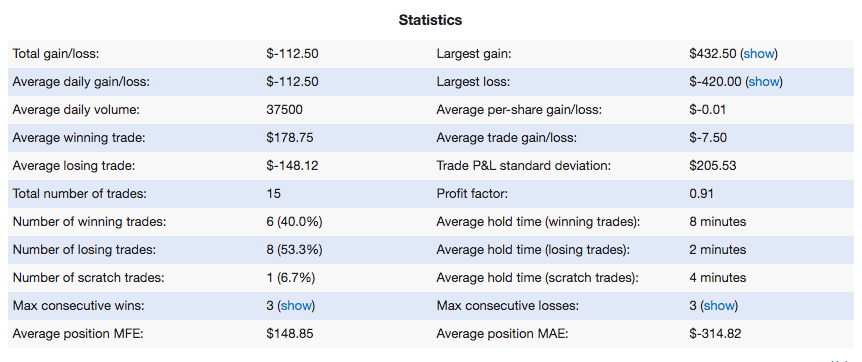This screenshot has width=862, height=362.
Task: Open the show link beside Largest gain
Action: 759,54
